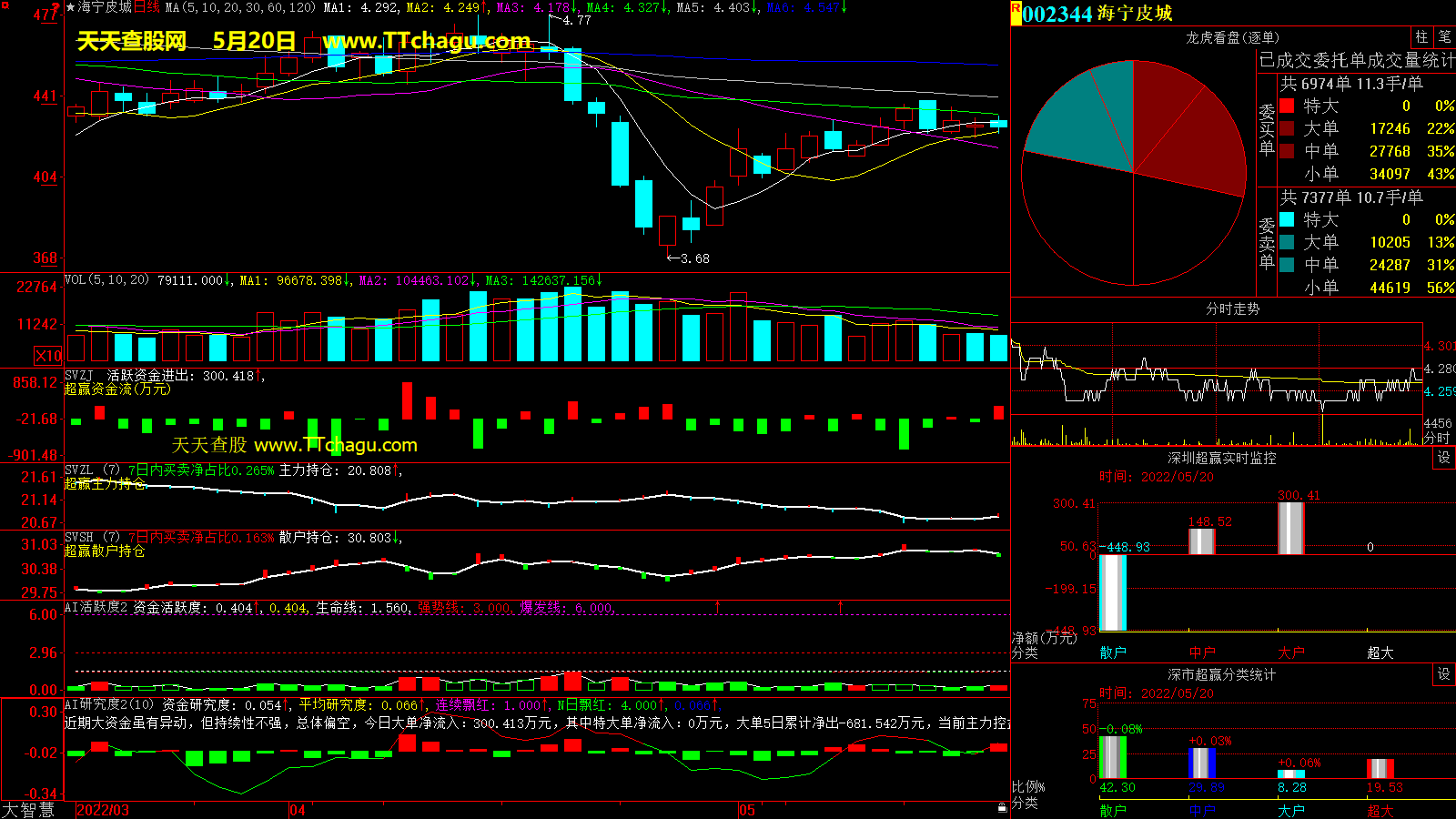Viewport: 1456px width, 819px height.
Task: Click the bright red 特大 buy swatch
Action: (x=1287, y=106)
